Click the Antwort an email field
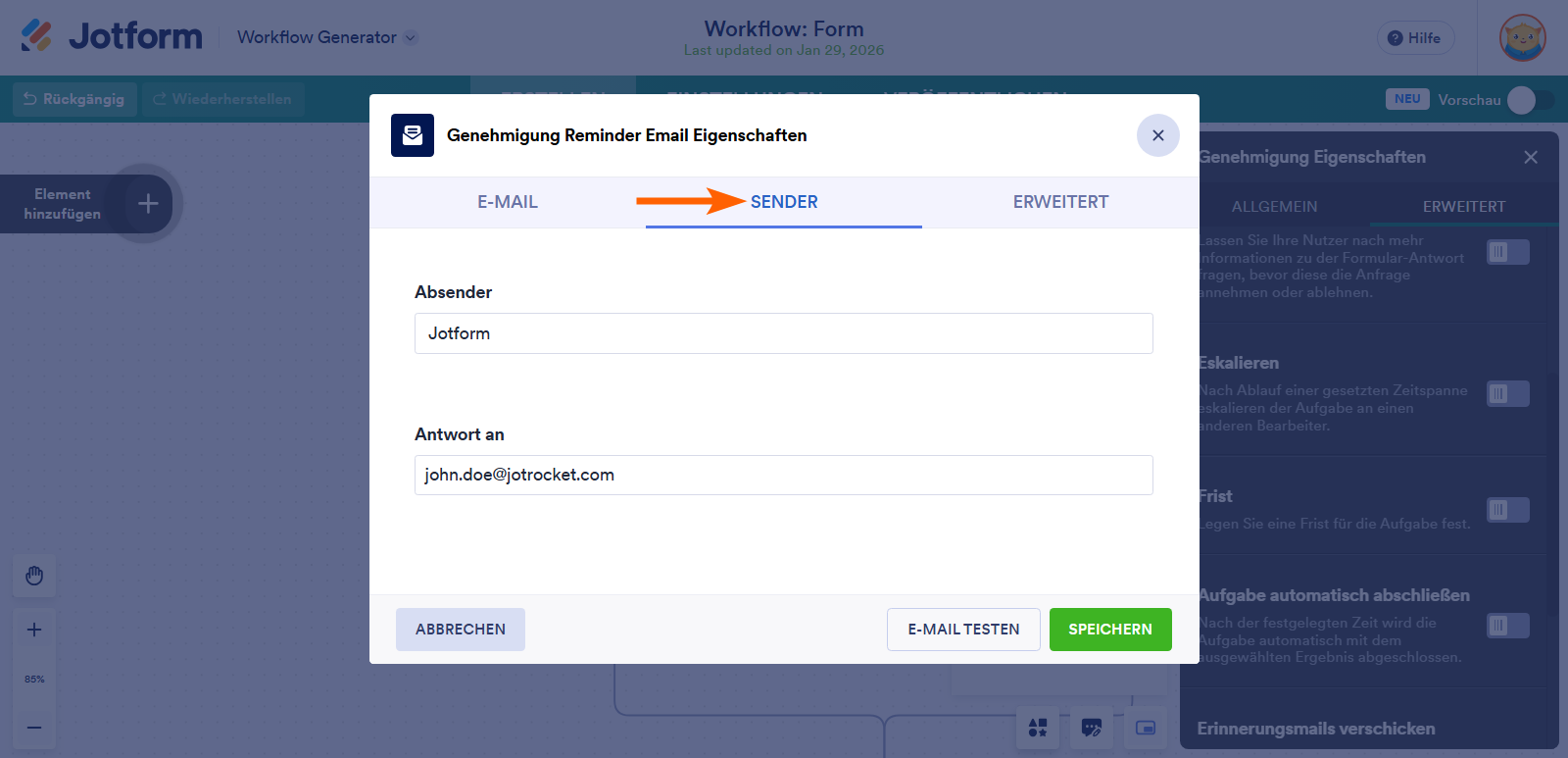 (x=783, y=476)
